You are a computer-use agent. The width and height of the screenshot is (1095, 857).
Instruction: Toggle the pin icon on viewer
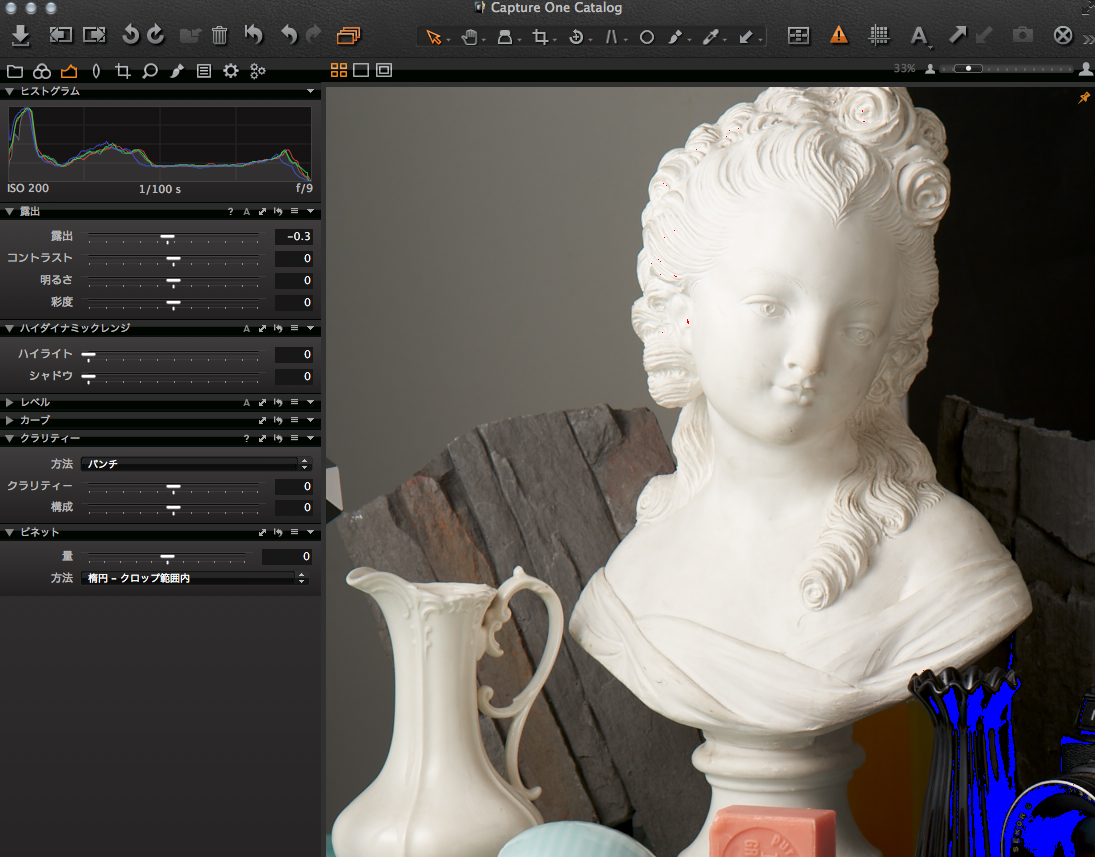click(x=1084, y=98)
